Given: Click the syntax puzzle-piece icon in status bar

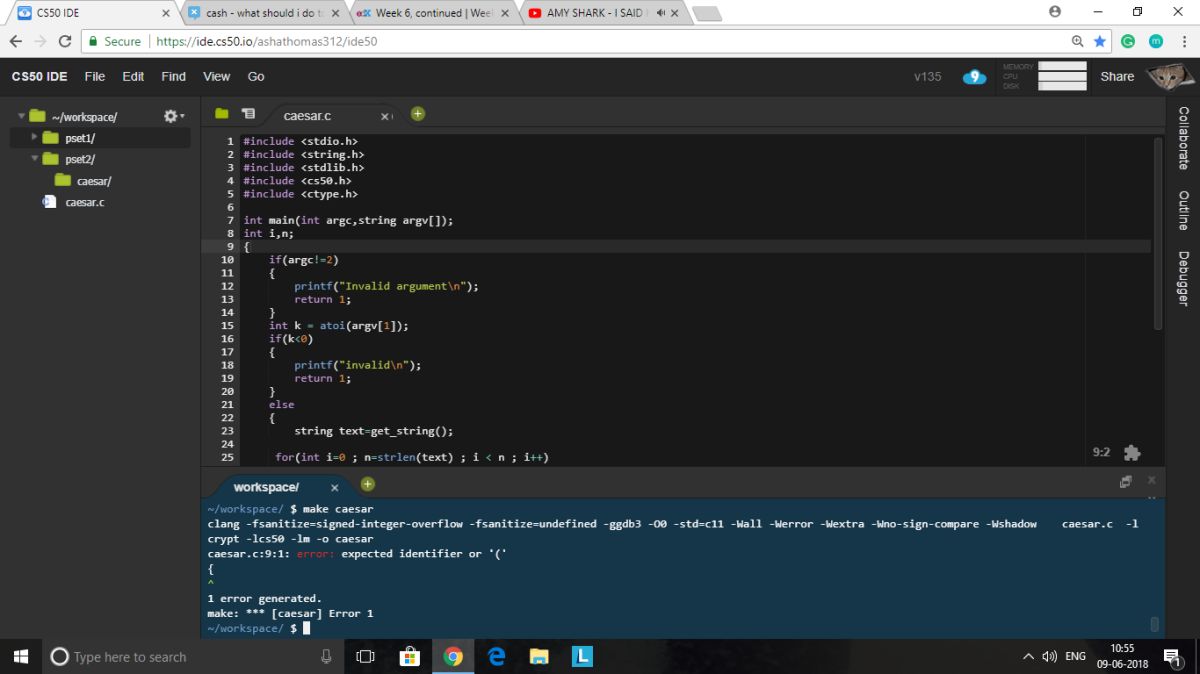Looking at the screenshot, I should [x=1132, y=453].
